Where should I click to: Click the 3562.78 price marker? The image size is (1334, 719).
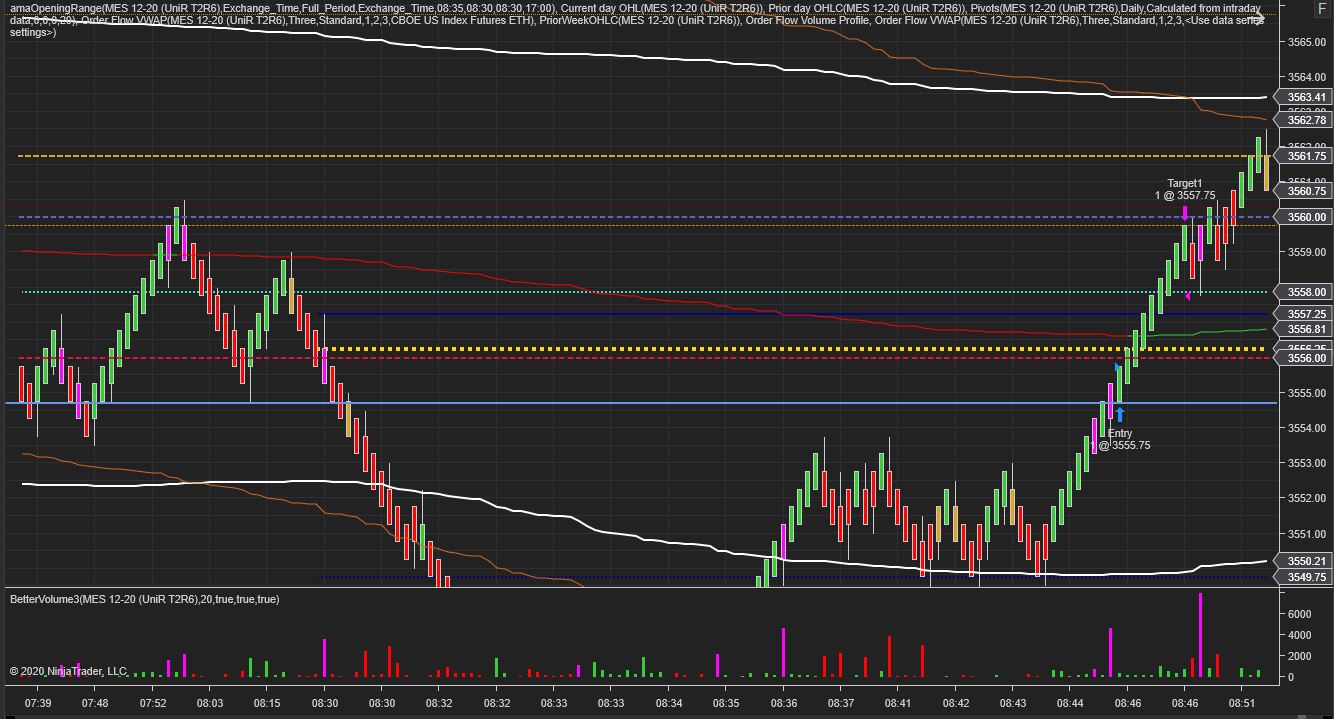click(1303, 120)
